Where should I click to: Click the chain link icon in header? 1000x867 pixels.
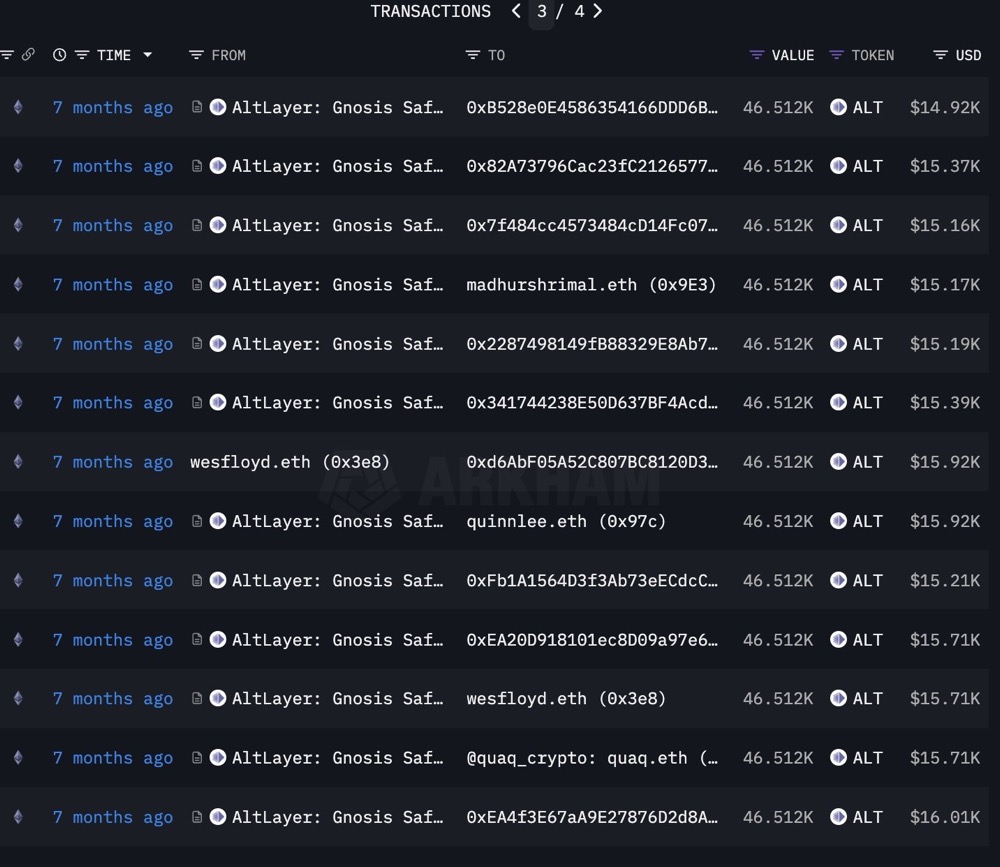28,55
